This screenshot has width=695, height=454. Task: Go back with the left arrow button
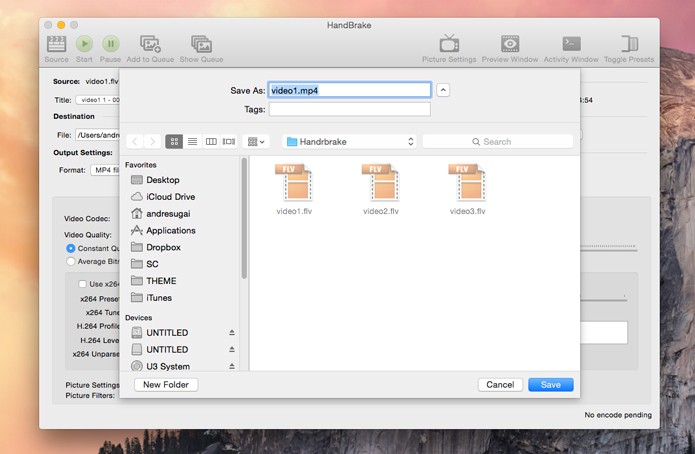click(x=135, y=141)
